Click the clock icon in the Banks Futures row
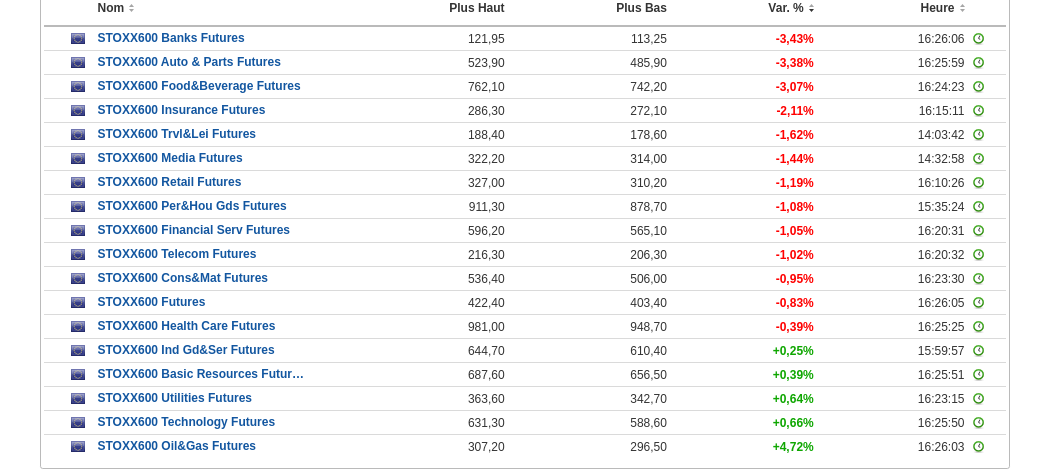Screen dimensions: 1056x474 click(x=978, y=39)
